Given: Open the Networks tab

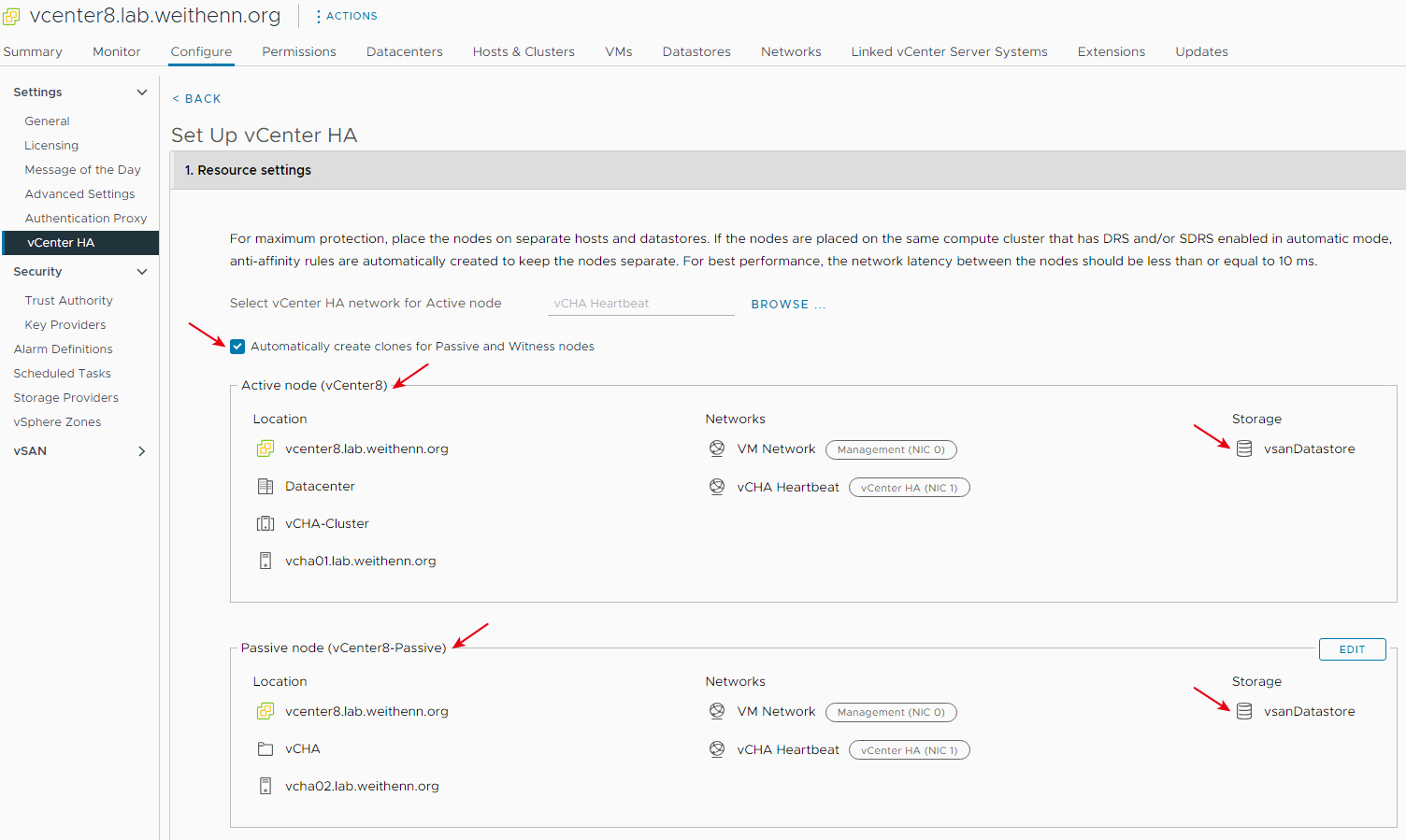Looking at the screenshot, I should tap(791, 51).
